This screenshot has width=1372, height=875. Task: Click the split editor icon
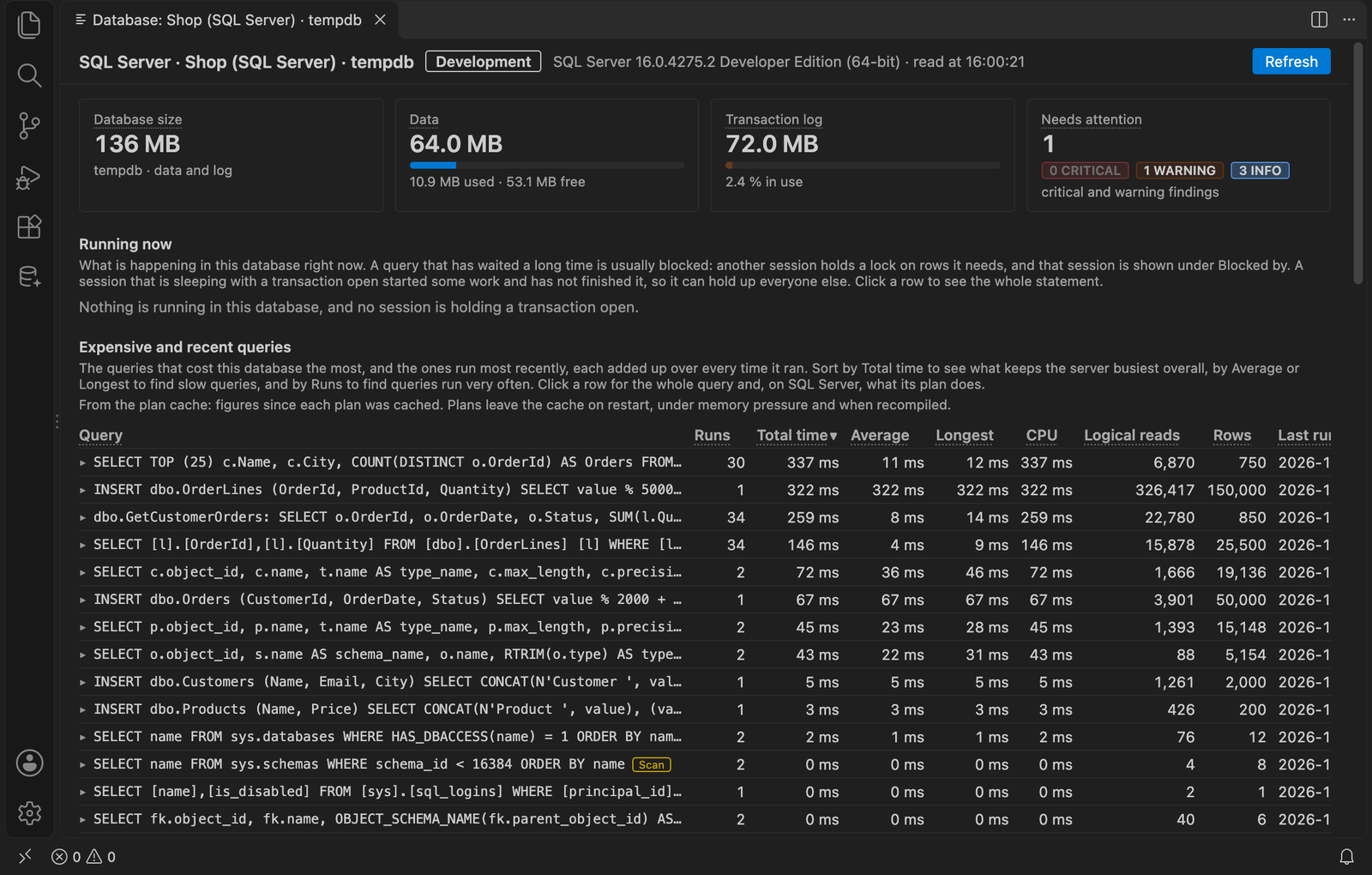[1320, 20]
